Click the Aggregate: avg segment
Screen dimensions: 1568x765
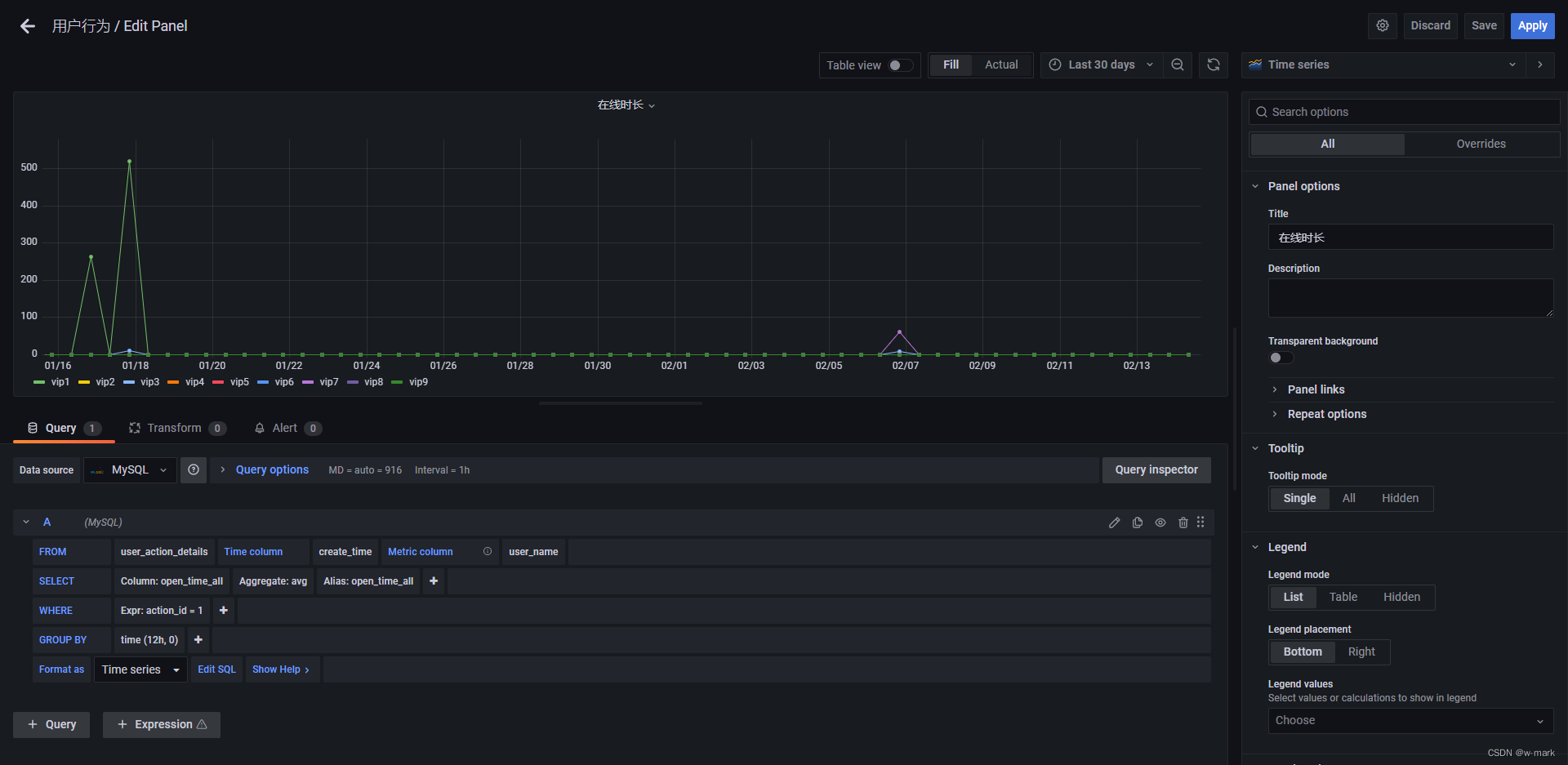tap(273, 581)
